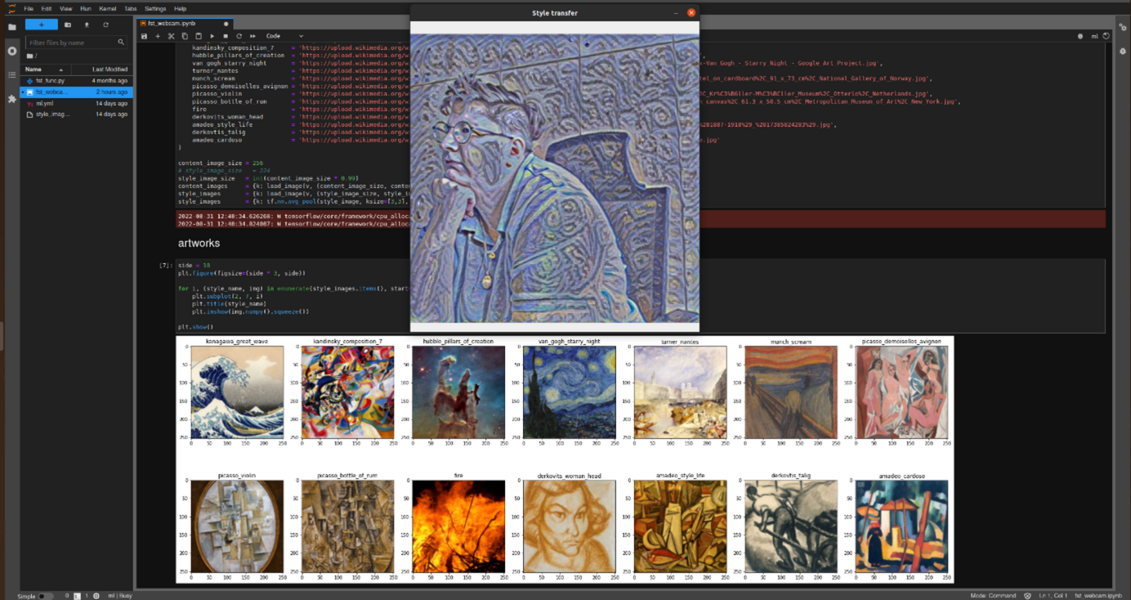Click the fire artwork image
The image size is (1131, 600).
click(459, 526)
